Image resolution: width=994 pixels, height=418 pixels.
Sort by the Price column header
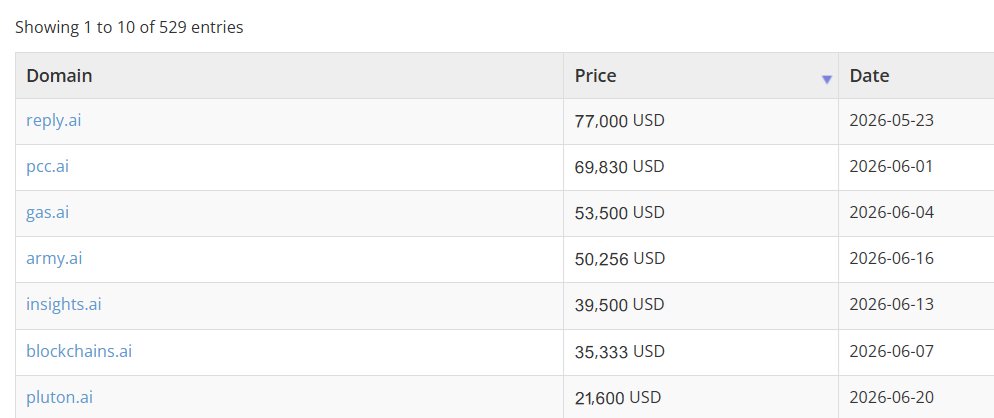(x=700, y=75)
